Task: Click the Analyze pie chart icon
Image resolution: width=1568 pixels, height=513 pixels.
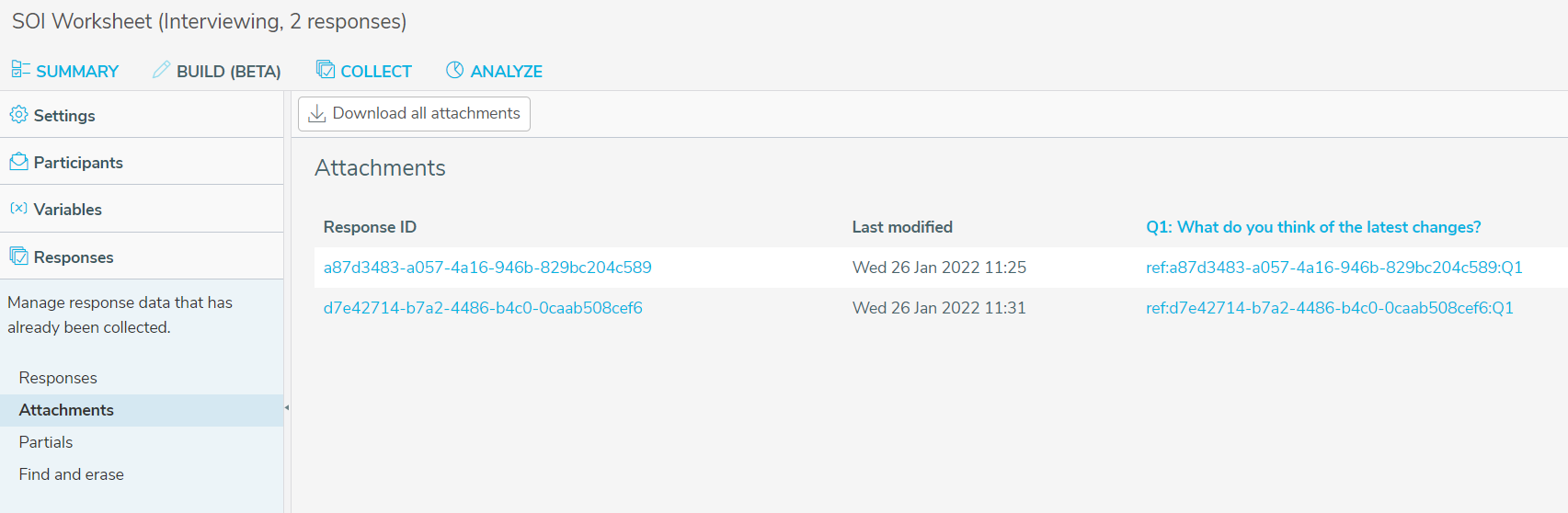Action: (454, 70)
